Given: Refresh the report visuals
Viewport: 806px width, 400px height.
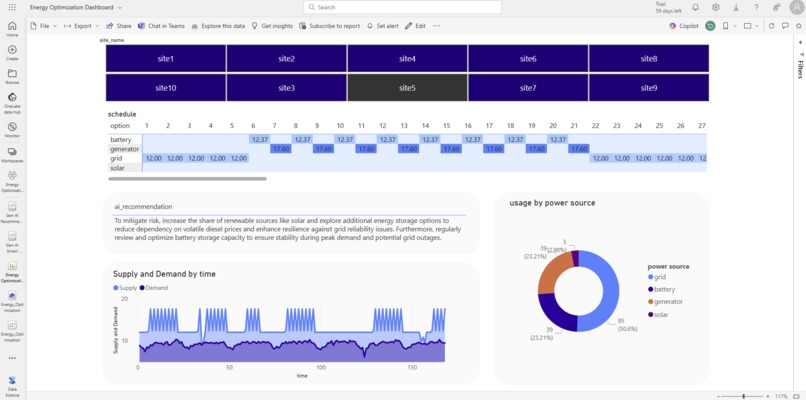Looking at the screenshot, I should pos(771,26).
